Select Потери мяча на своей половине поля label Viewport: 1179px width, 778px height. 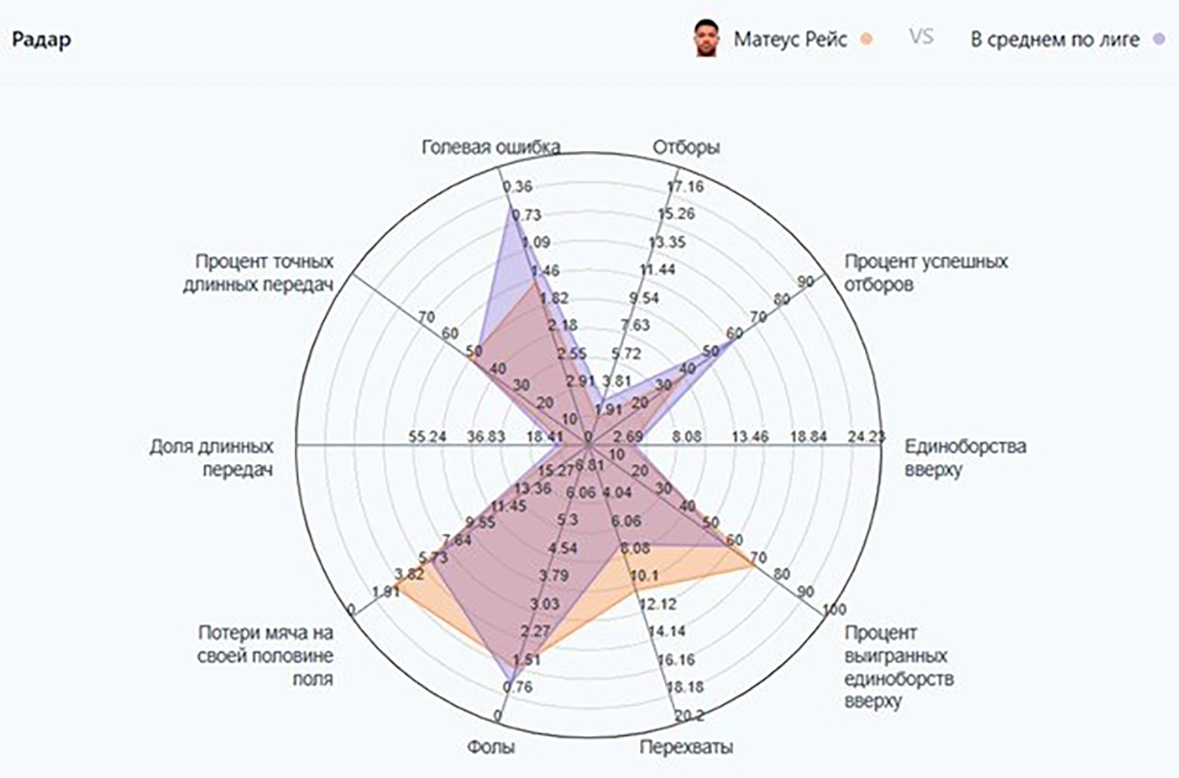(264, 656)
